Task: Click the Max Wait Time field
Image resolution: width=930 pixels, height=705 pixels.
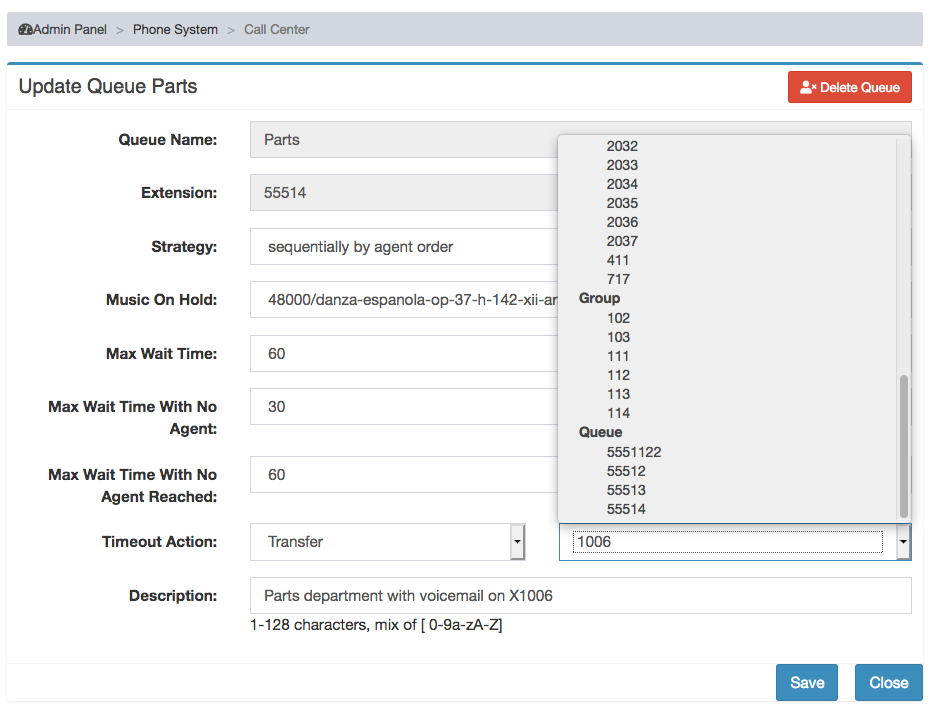Action: point(404,353)
